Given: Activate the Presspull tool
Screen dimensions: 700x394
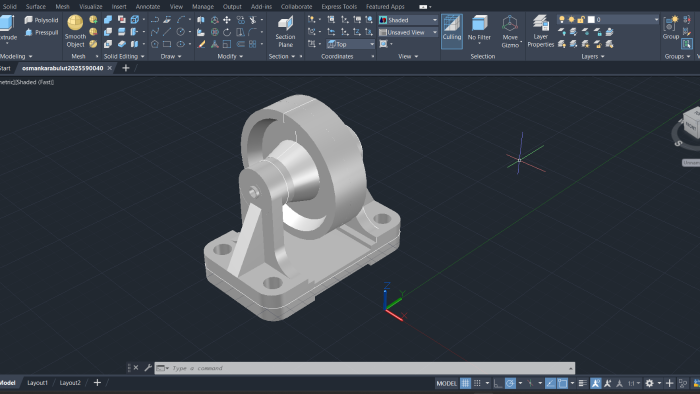Looking at the screenshot, I should coord(41,32).
